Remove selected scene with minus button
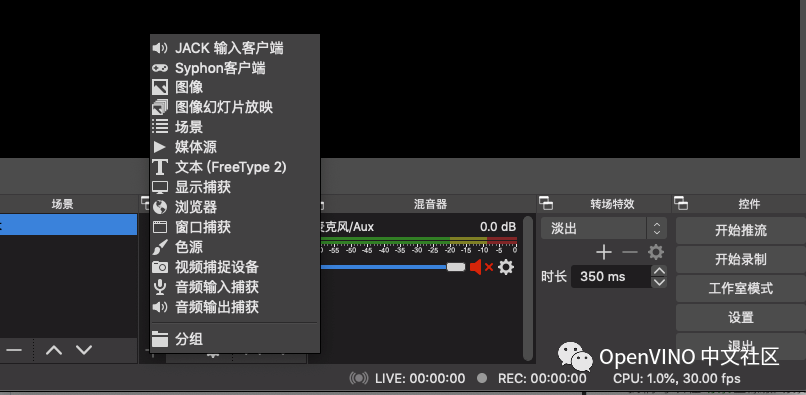The width and height of the screenshot is (806, 395). coord(14,350)
